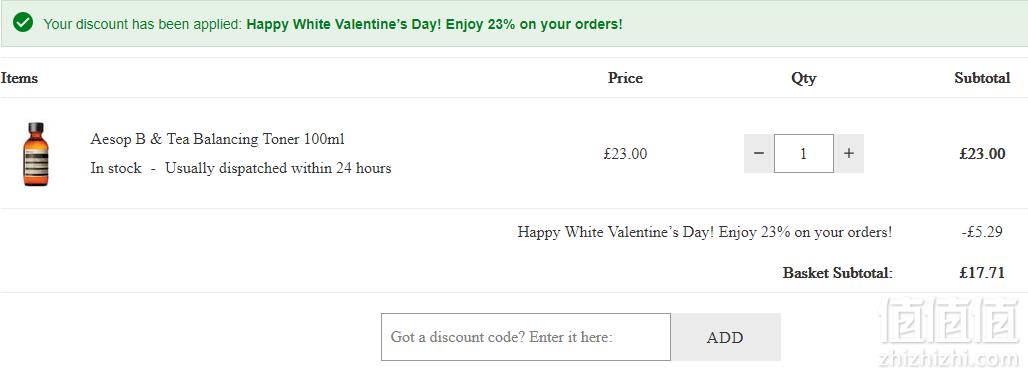Click the Subtotal column header
Screen dimensions: 1028x376
tap(982, 78)
